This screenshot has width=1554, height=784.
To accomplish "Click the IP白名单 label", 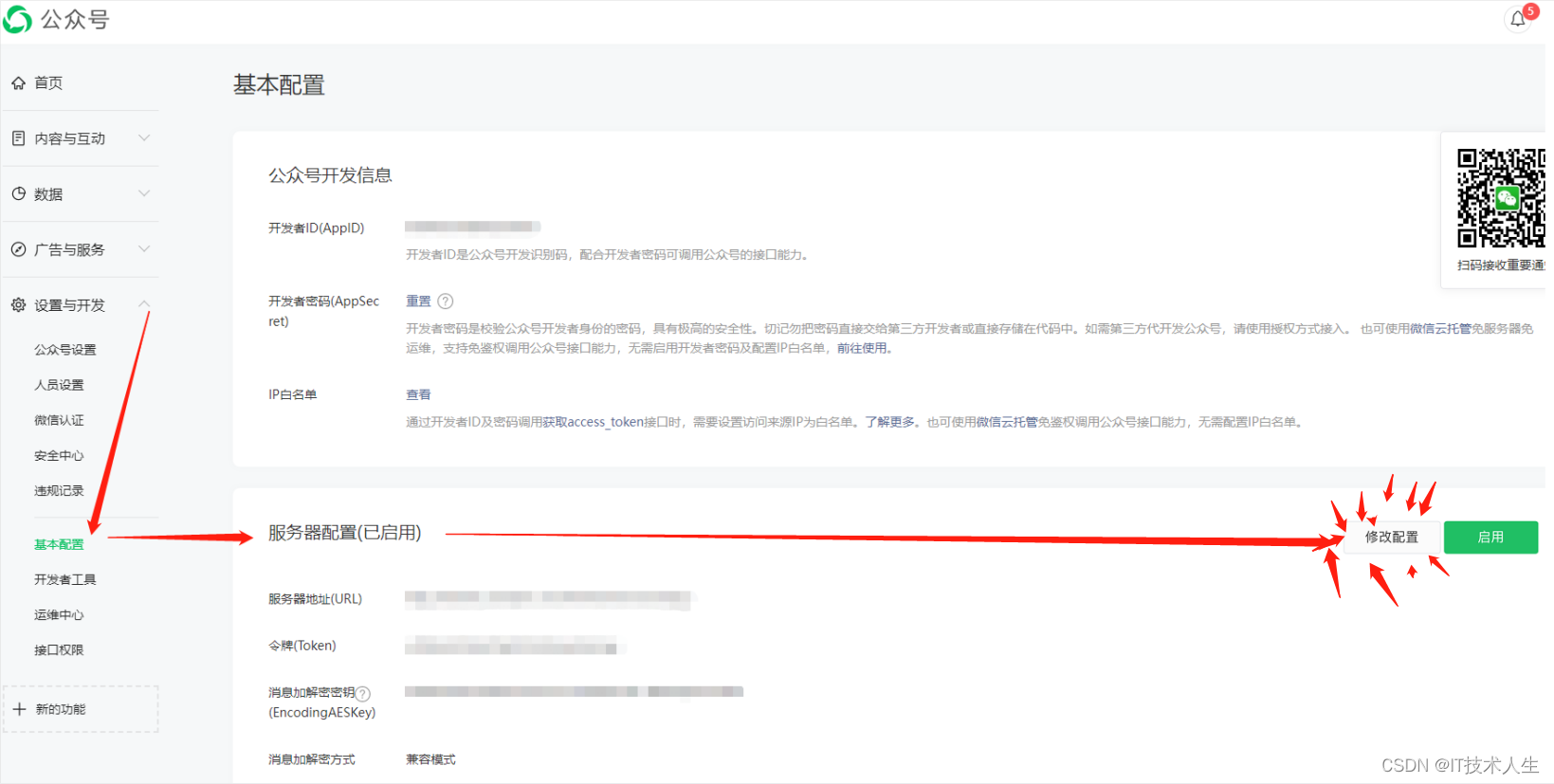I will 292,394.
